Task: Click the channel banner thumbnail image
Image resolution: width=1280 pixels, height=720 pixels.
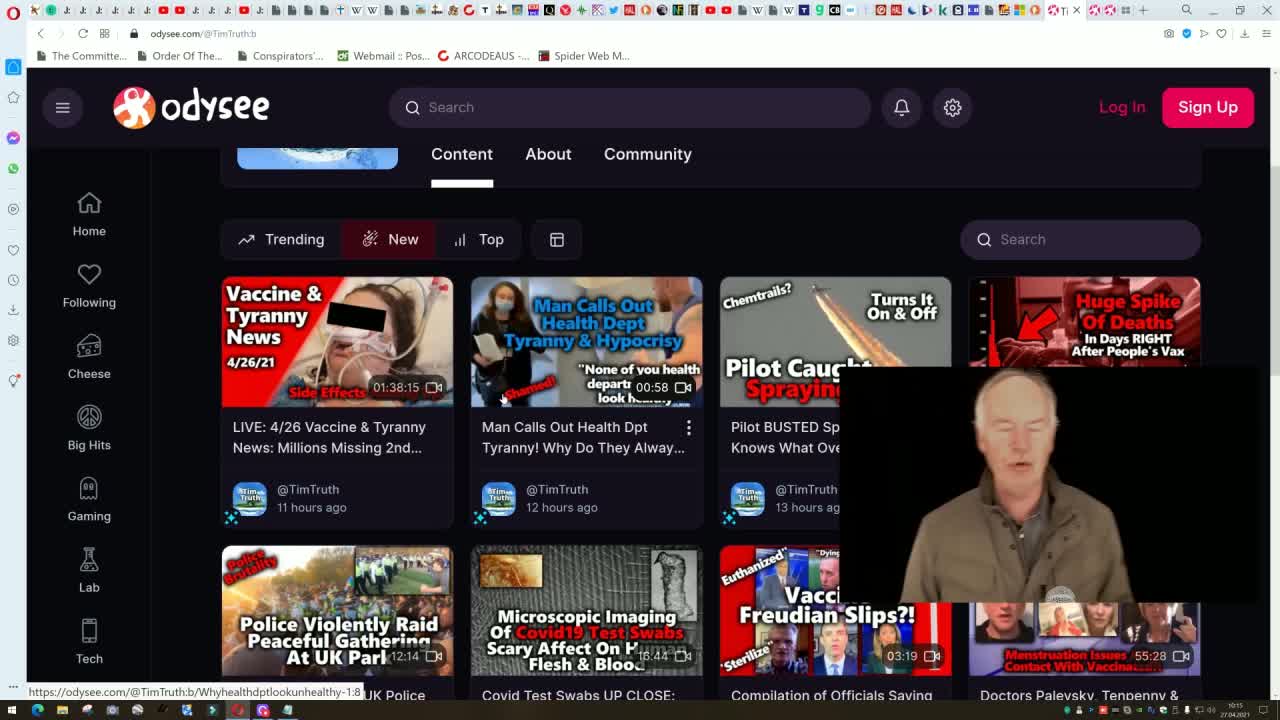Action: point(317,158)
